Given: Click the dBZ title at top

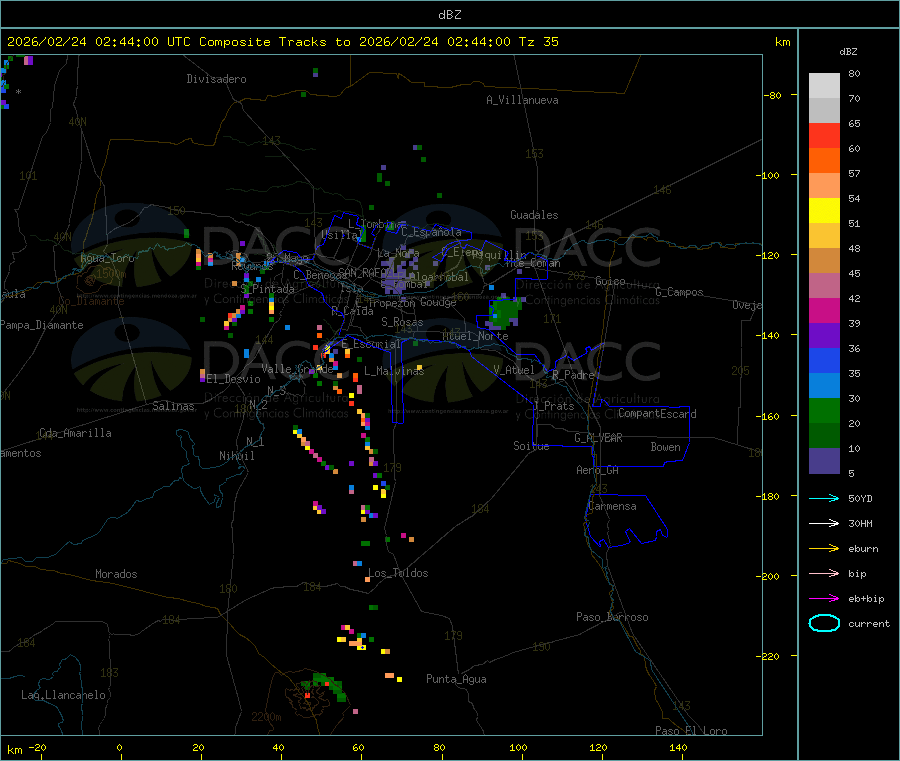Looking at the screenshot, I should pyautogui.click(x=449, y=15).
